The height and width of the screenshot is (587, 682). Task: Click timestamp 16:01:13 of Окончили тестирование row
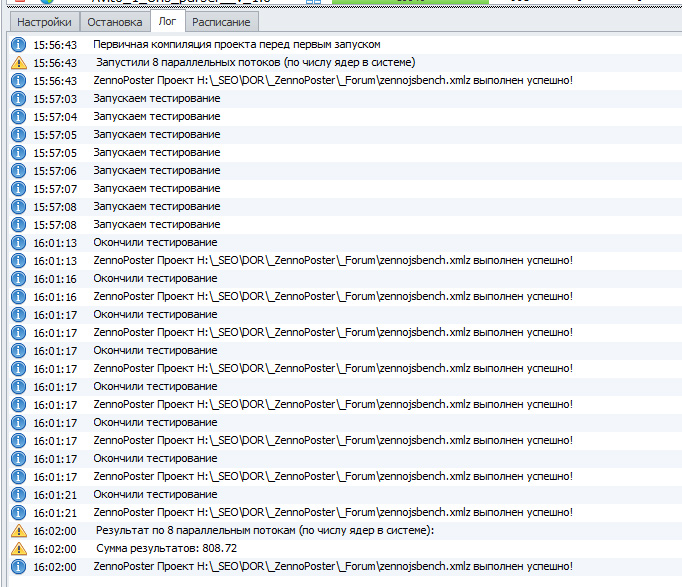pos(55,243)
